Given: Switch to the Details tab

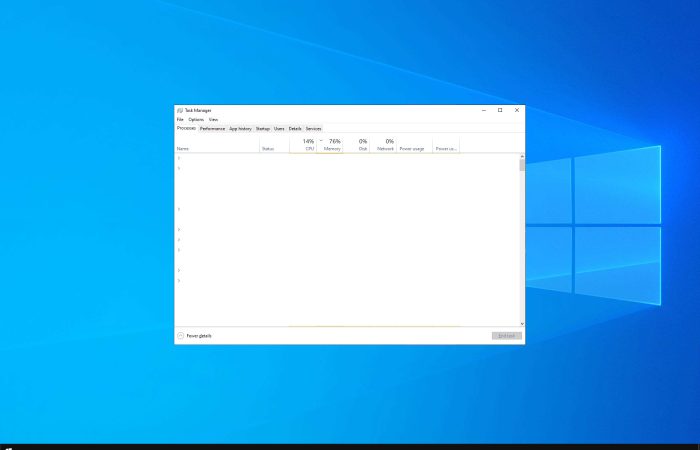Looking at the screenshot, I should [x=295, y=129].
